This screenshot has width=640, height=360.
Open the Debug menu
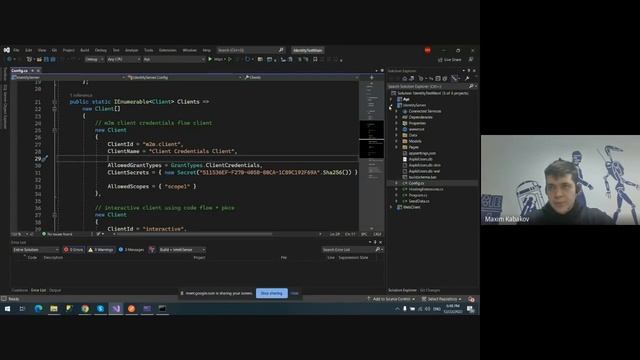(101, 50)
